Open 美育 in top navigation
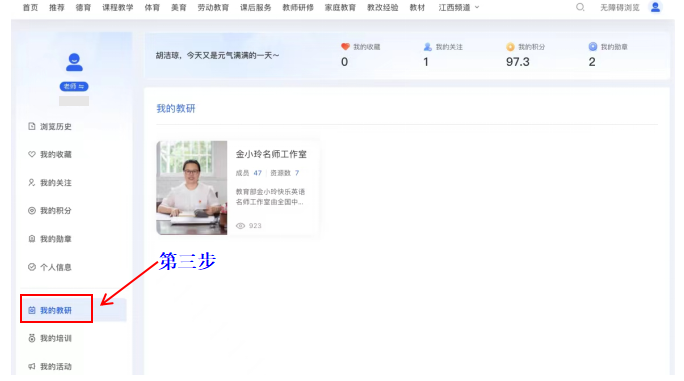Viewport: 684px width, 381px height. [x=178, y=7]
